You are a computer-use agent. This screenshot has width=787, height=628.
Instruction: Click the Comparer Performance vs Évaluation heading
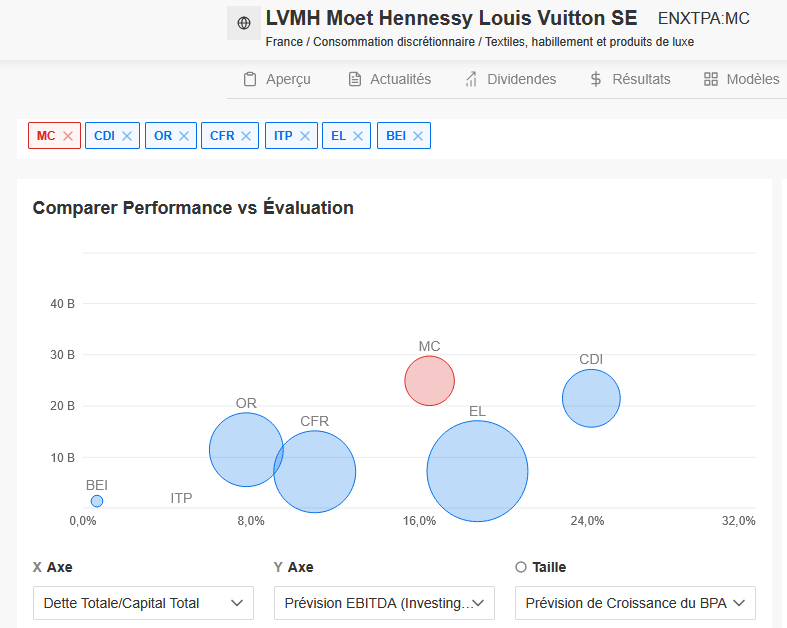coord(193,208)
